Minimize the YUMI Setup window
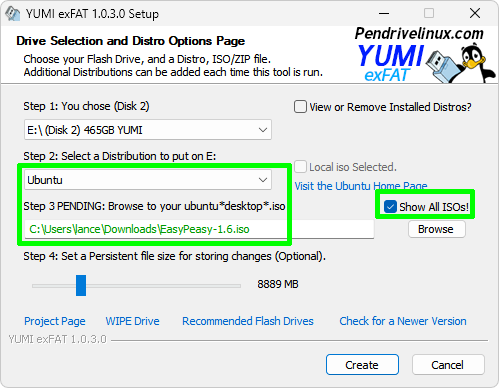The width and height of the screenshot is (499, 388). [384, 14]
